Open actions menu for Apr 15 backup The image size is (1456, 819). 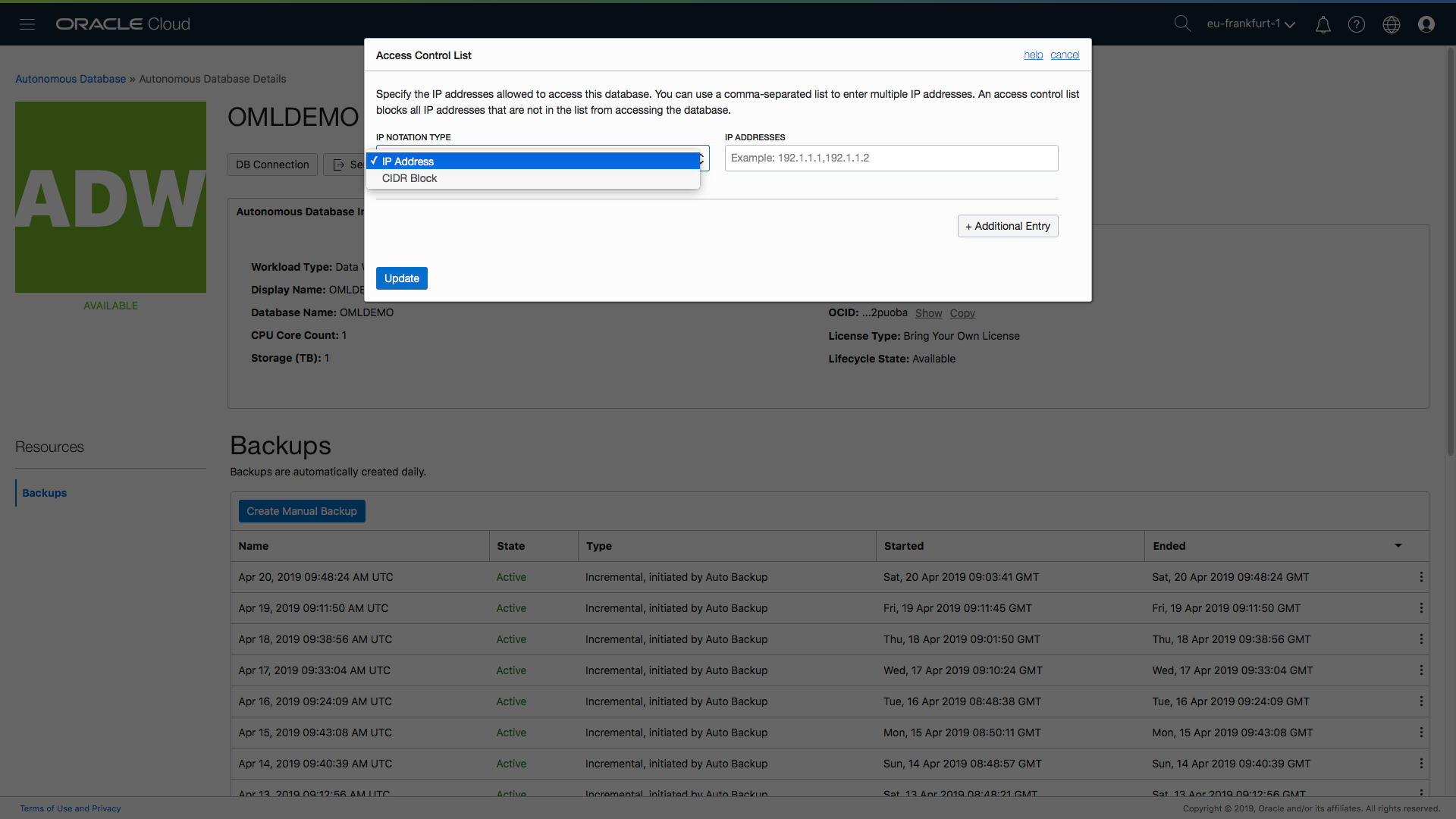pyautogui.click(x=1421, y=733)
